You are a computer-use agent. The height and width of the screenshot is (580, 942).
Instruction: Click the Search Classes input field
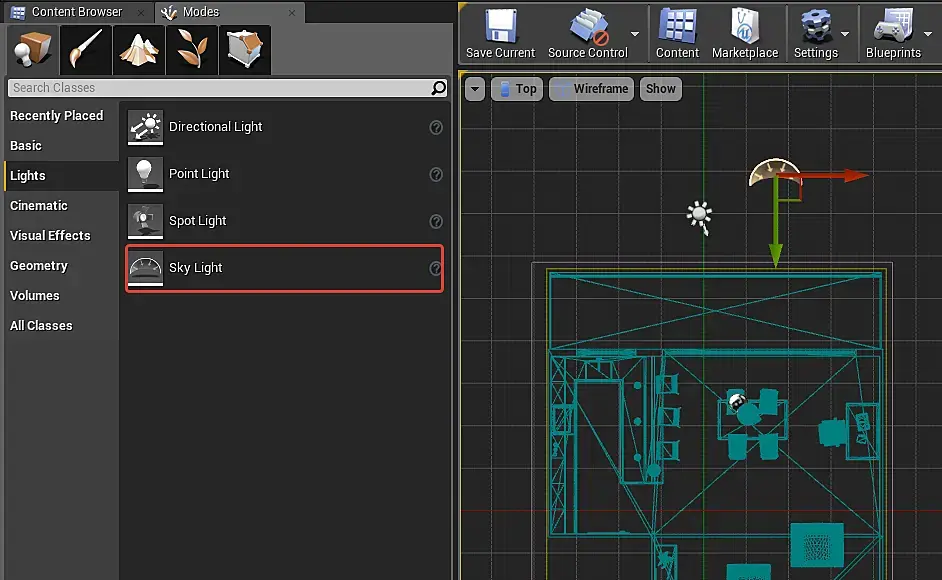(227, 88)
